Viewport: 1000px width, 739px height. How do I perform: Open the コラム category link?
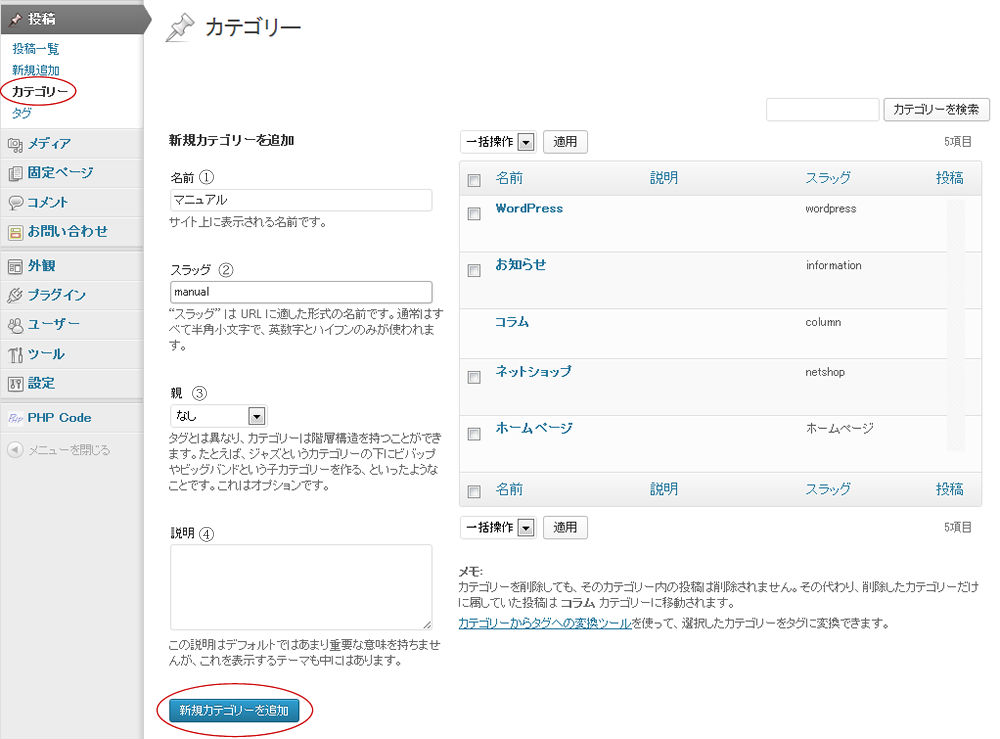pyautogui.click(x=512, y=322)
